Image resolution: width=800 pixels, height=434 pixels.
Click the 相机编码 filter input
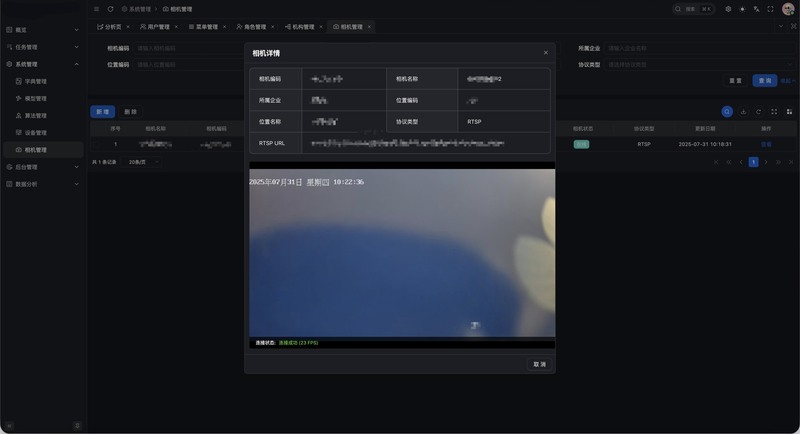189,48
